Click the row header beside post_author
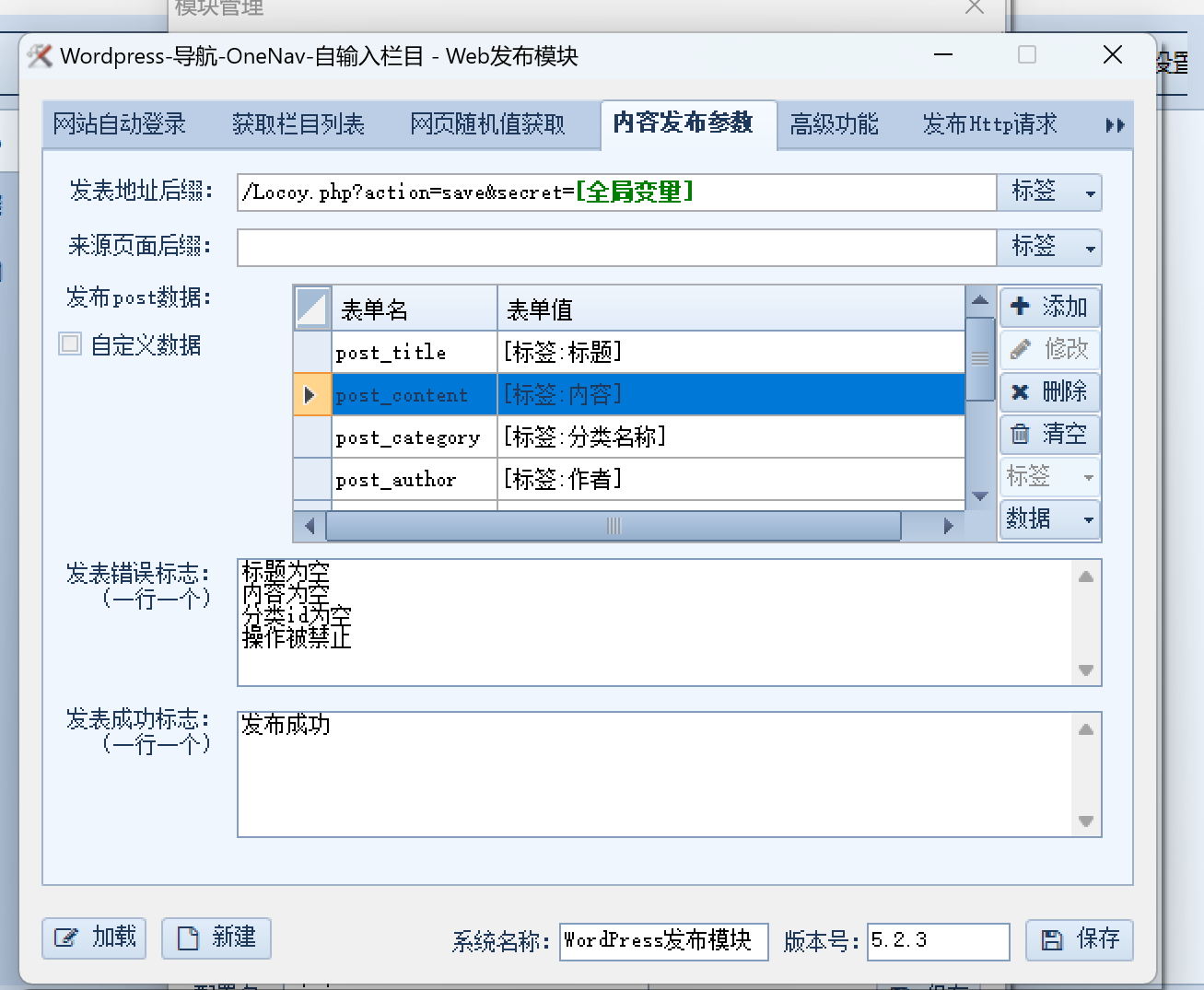 coord(312,479)
